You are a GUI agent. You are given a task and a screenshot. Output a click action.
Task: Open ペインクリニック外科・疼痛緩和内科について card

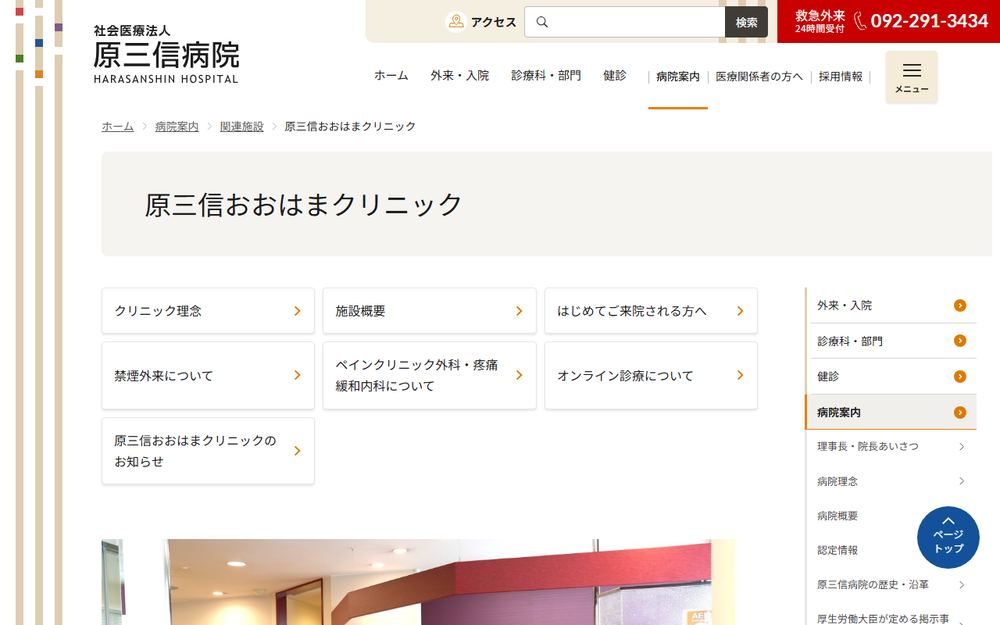pos(429,375)
